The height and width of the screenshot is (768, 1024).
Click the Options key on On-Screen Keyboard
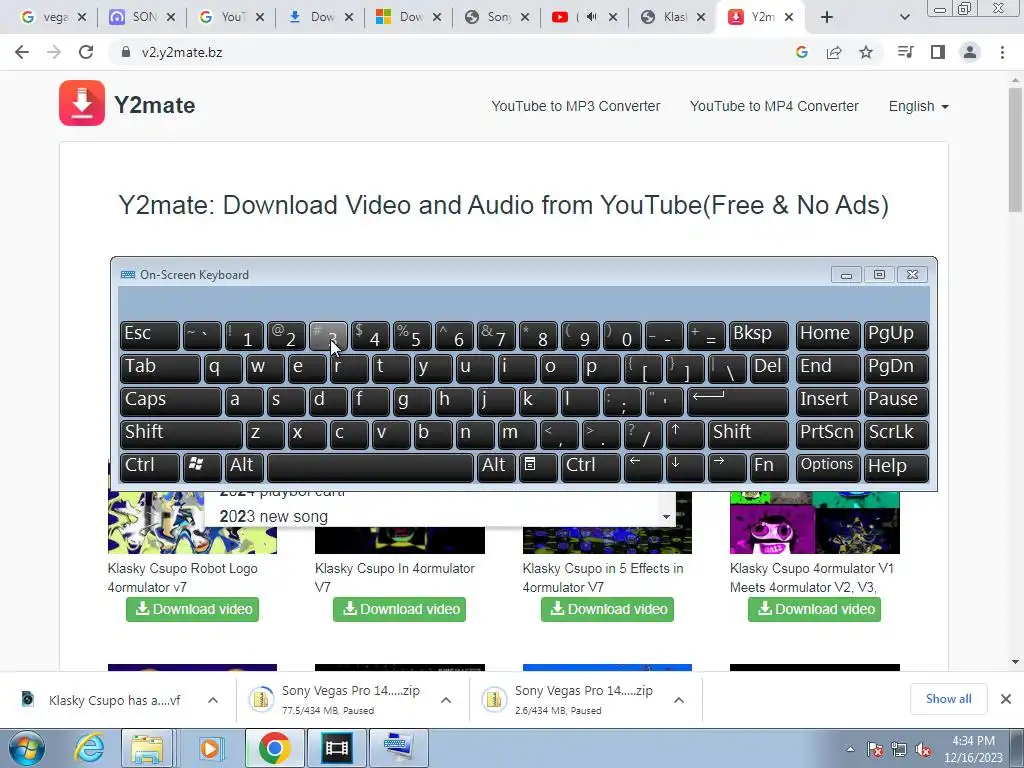tap(827, 468)
